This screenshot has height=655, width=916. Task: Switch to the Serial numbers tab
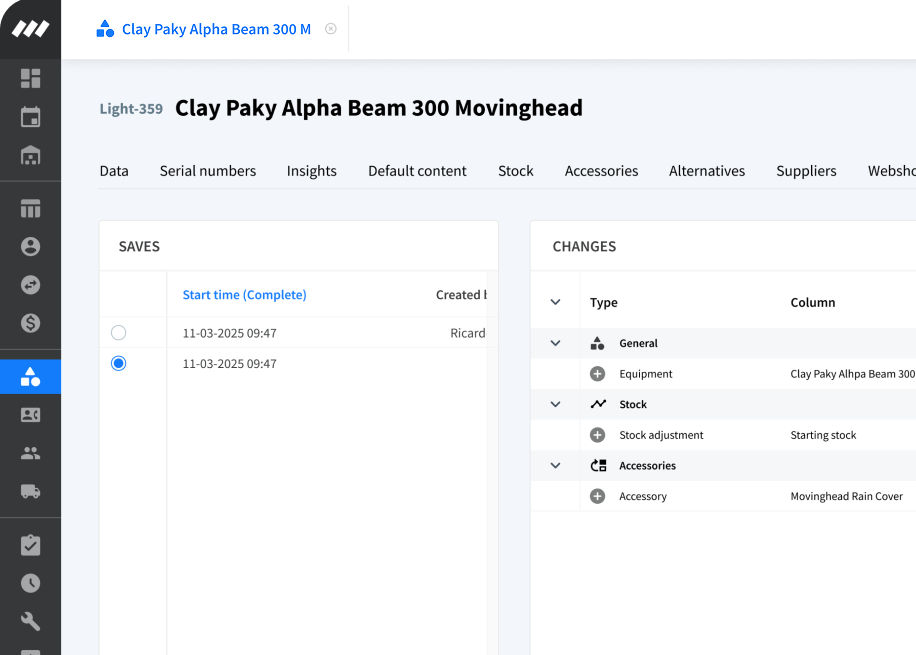[x=208, y=171]
